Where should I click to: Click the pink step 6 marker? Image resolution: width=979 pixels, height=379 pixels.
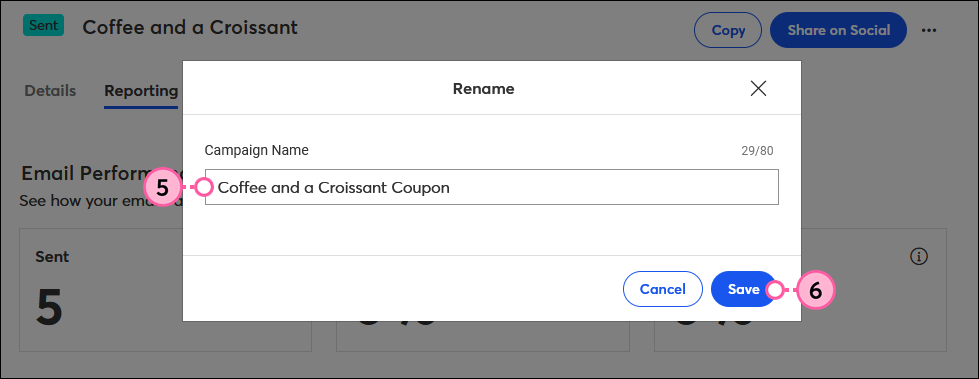815,290
